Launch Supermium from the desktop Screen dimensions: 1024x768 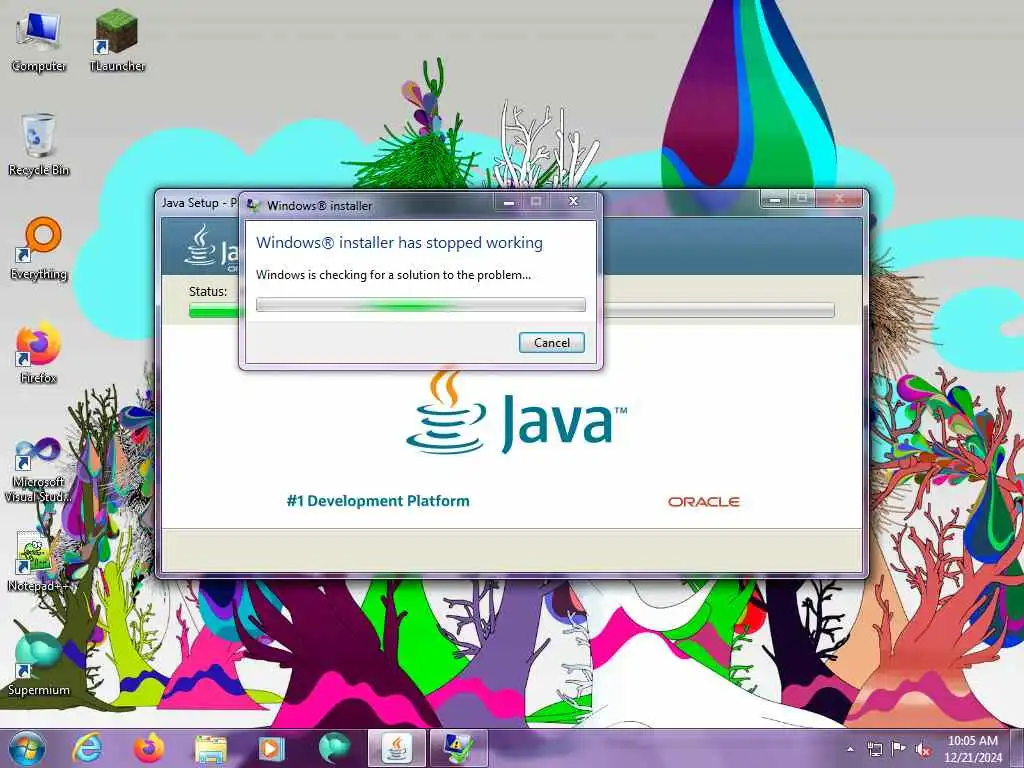[39, 665]
